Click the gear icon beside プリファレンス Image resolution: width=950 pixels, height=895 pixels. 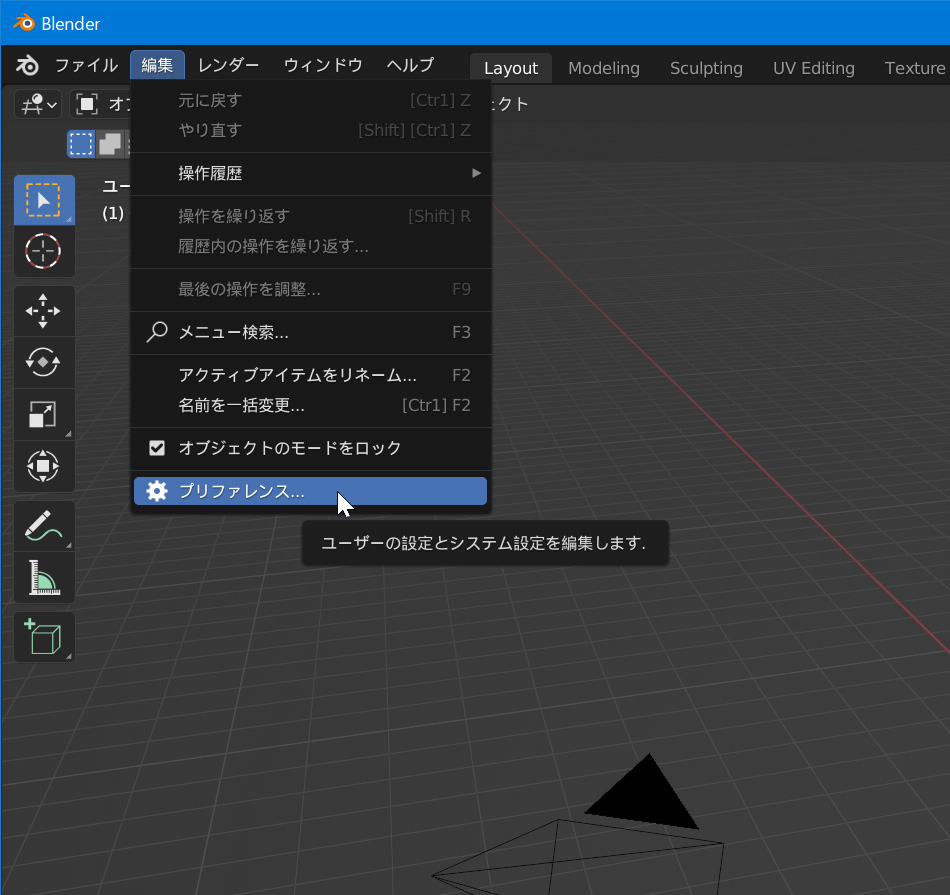[x=157, y=491]
